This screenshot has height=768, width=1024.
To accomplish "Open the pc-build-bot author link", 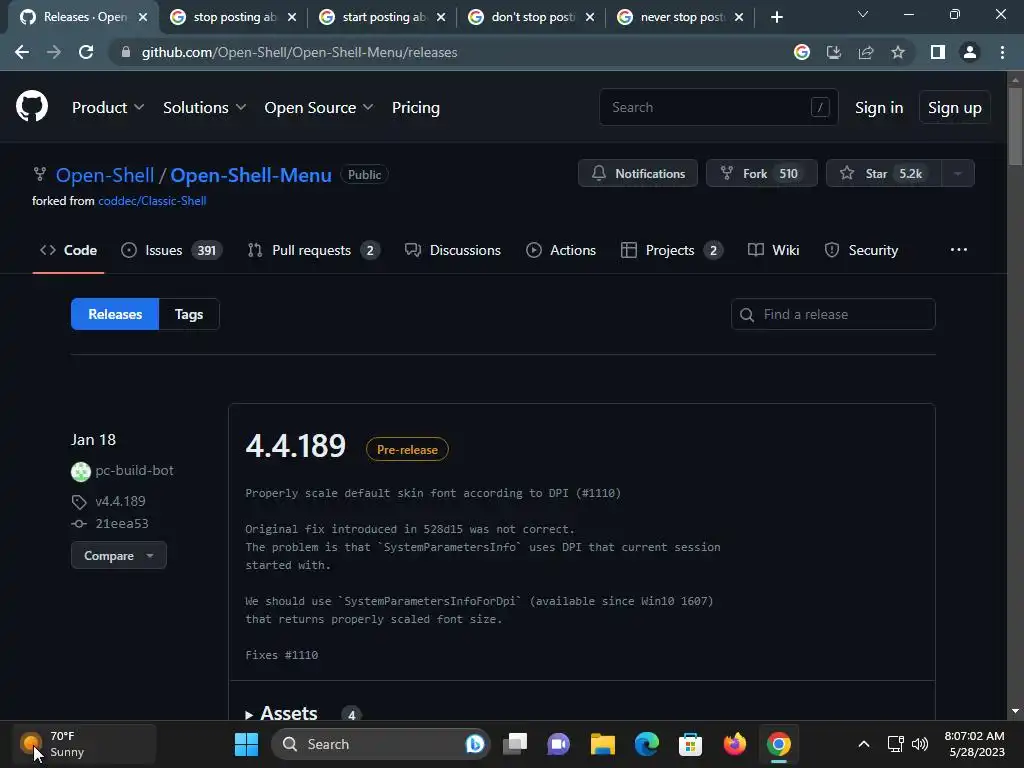I will click(135, 470).
